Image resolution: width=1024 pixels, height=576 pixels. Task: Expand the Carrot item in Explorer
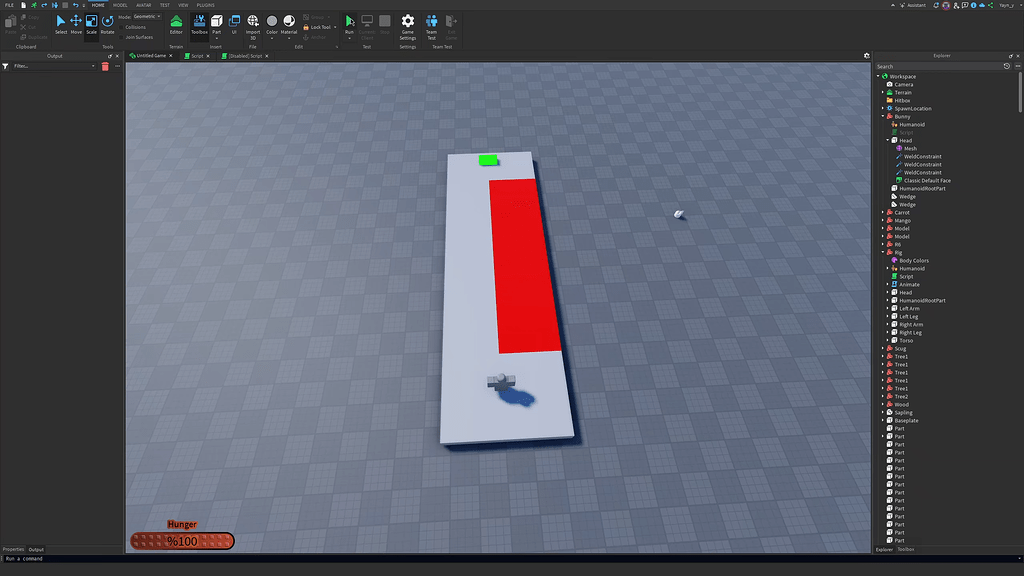click(885, 212)
